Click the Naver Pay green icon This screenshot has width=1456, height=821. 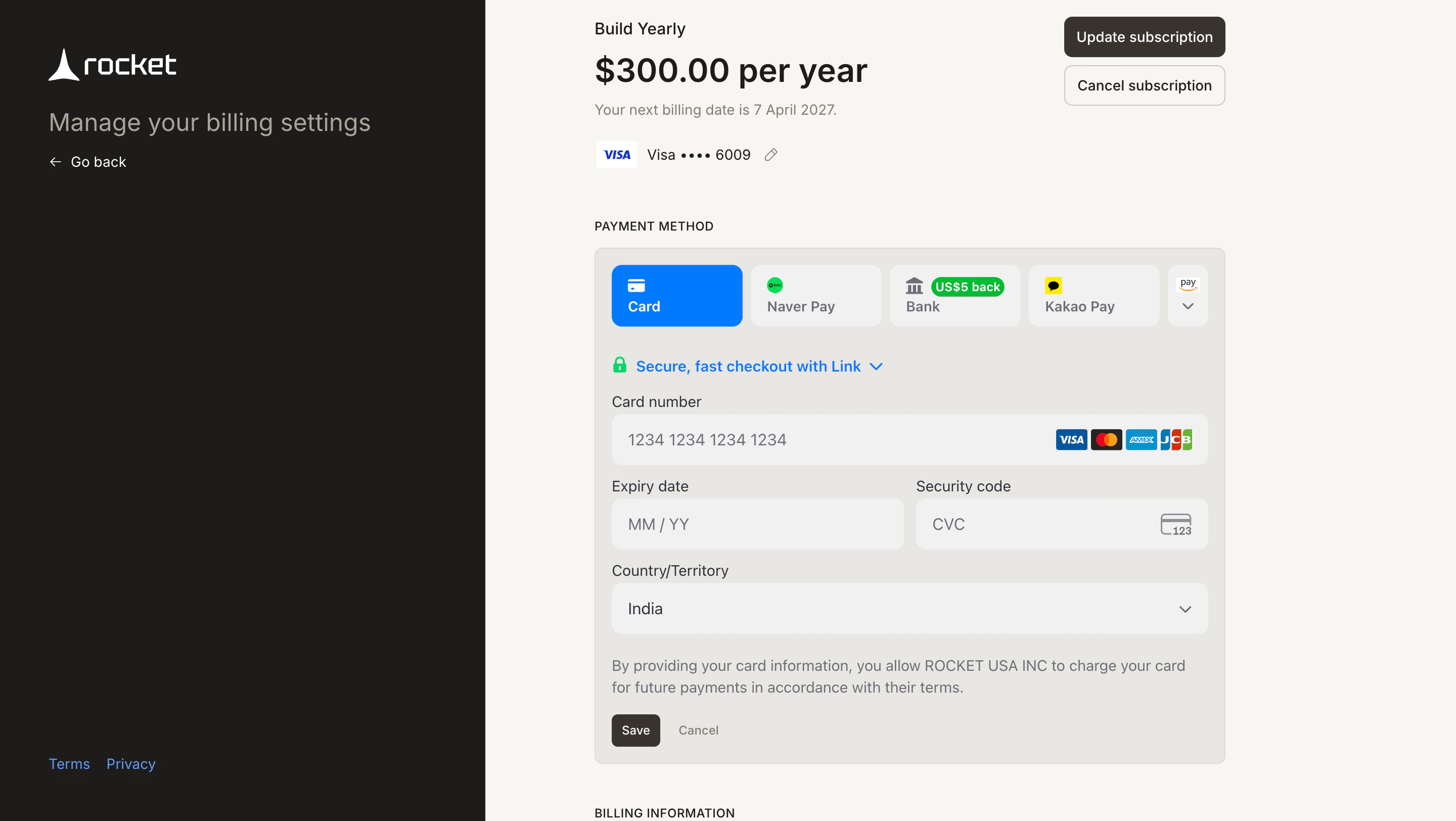(x=775, y=285)
